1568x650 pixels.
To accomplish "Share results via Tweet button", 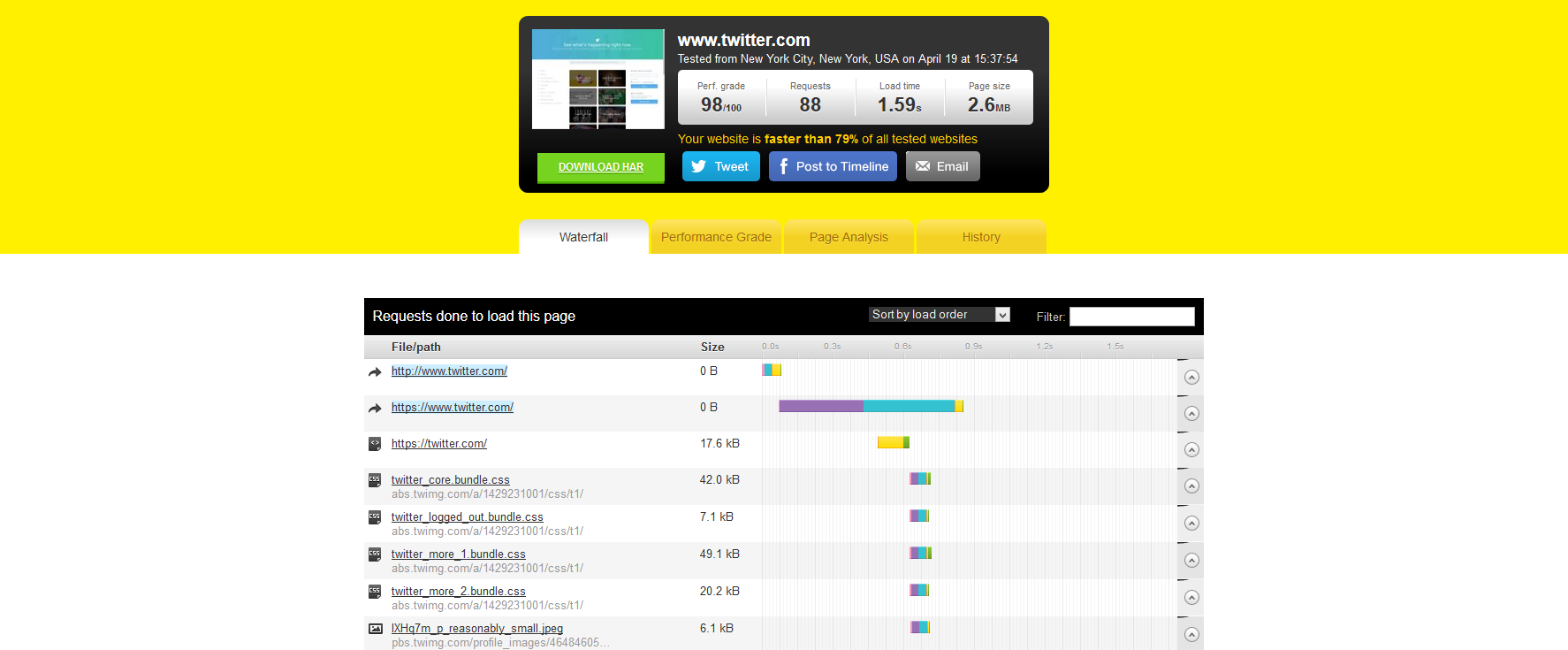I will point(721,166).
